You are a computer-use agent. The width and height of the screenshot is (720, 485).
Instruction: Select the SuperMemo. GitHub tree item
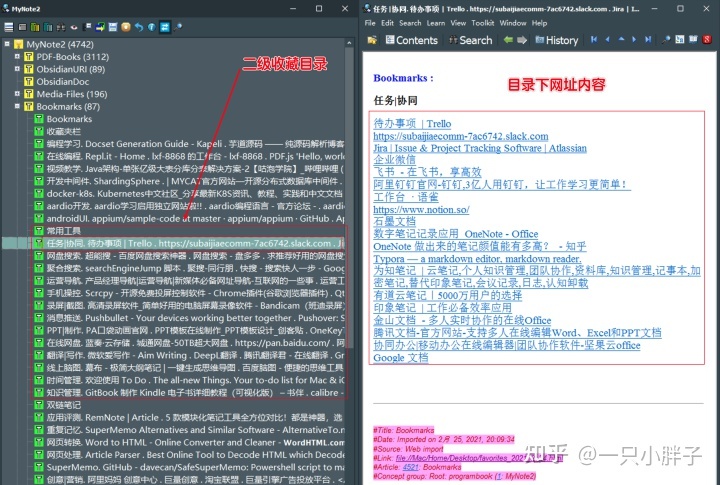click(195, 467)
